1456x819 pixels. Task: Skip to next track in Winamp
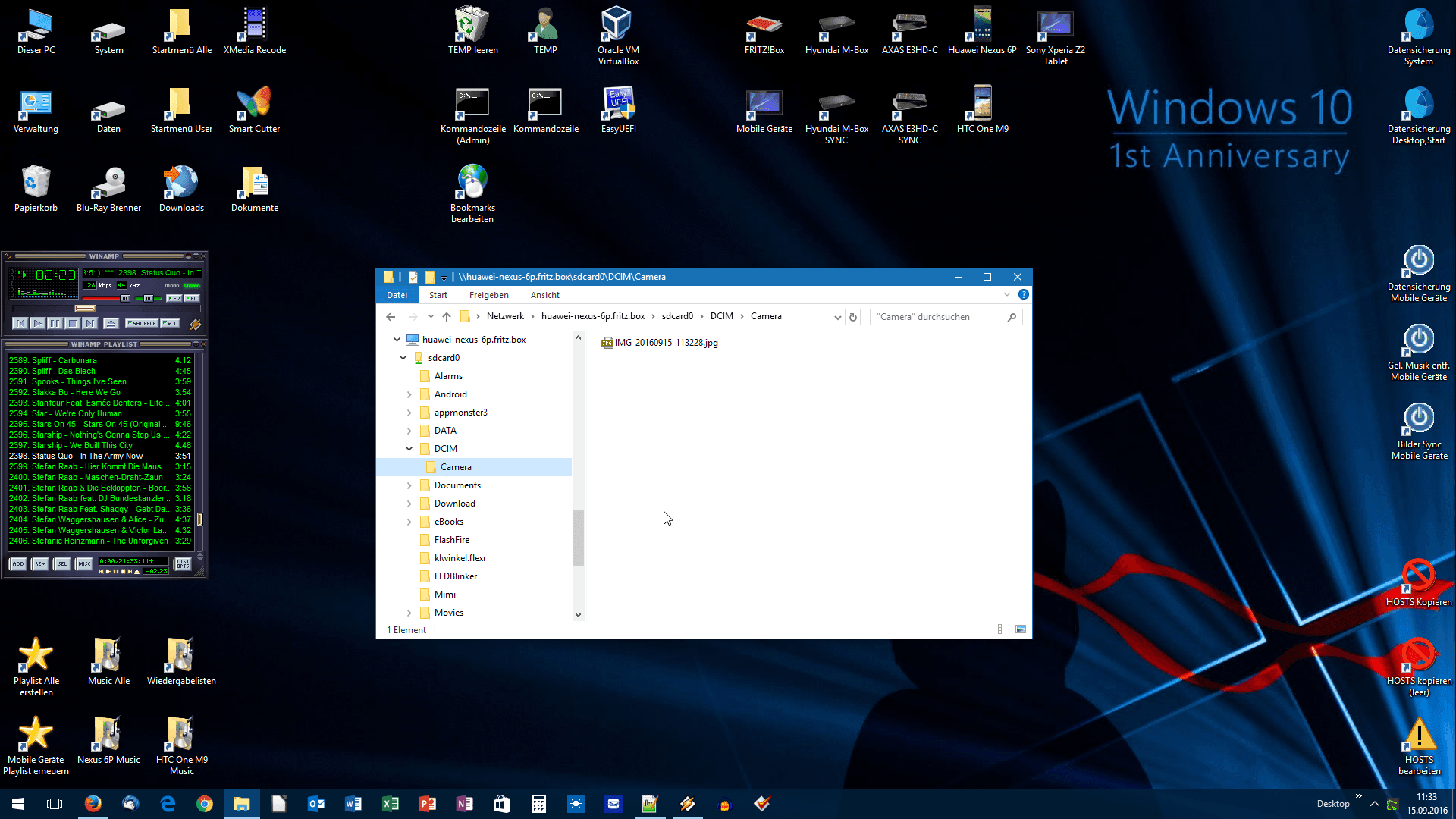90,323
